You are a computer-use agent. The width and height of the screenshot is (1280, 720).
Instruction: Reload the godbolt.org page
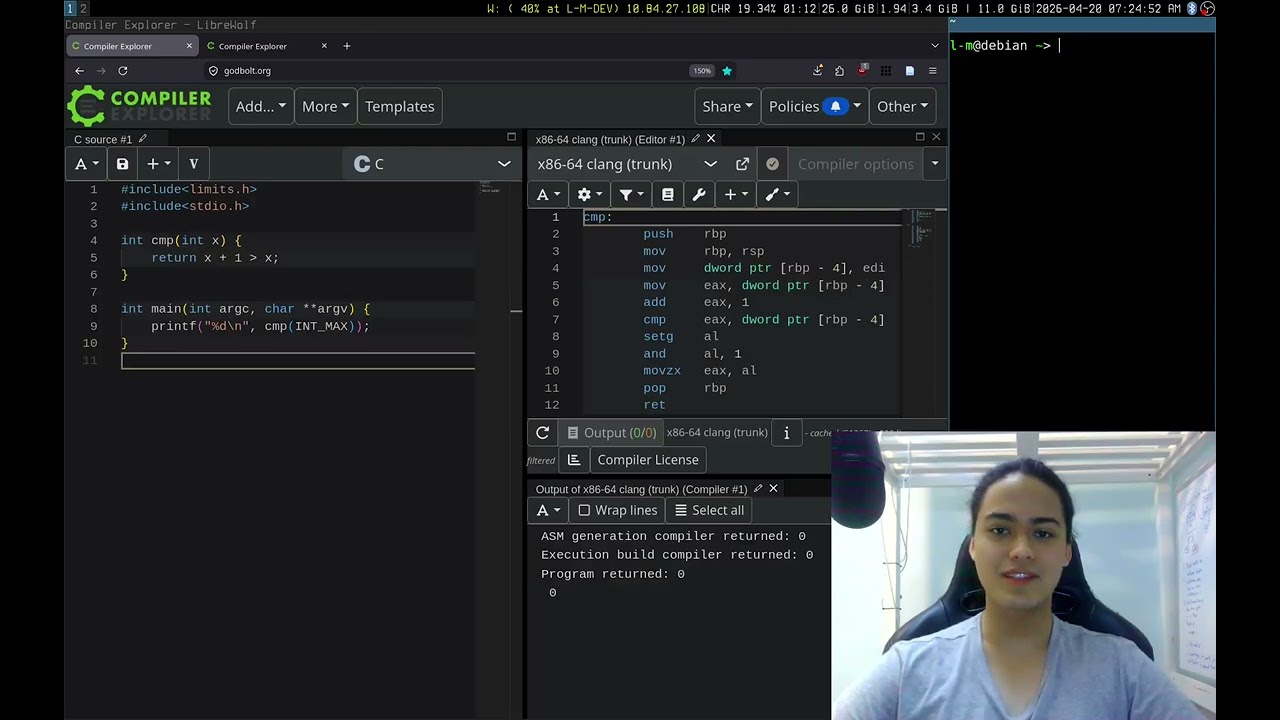coord(123,71)
